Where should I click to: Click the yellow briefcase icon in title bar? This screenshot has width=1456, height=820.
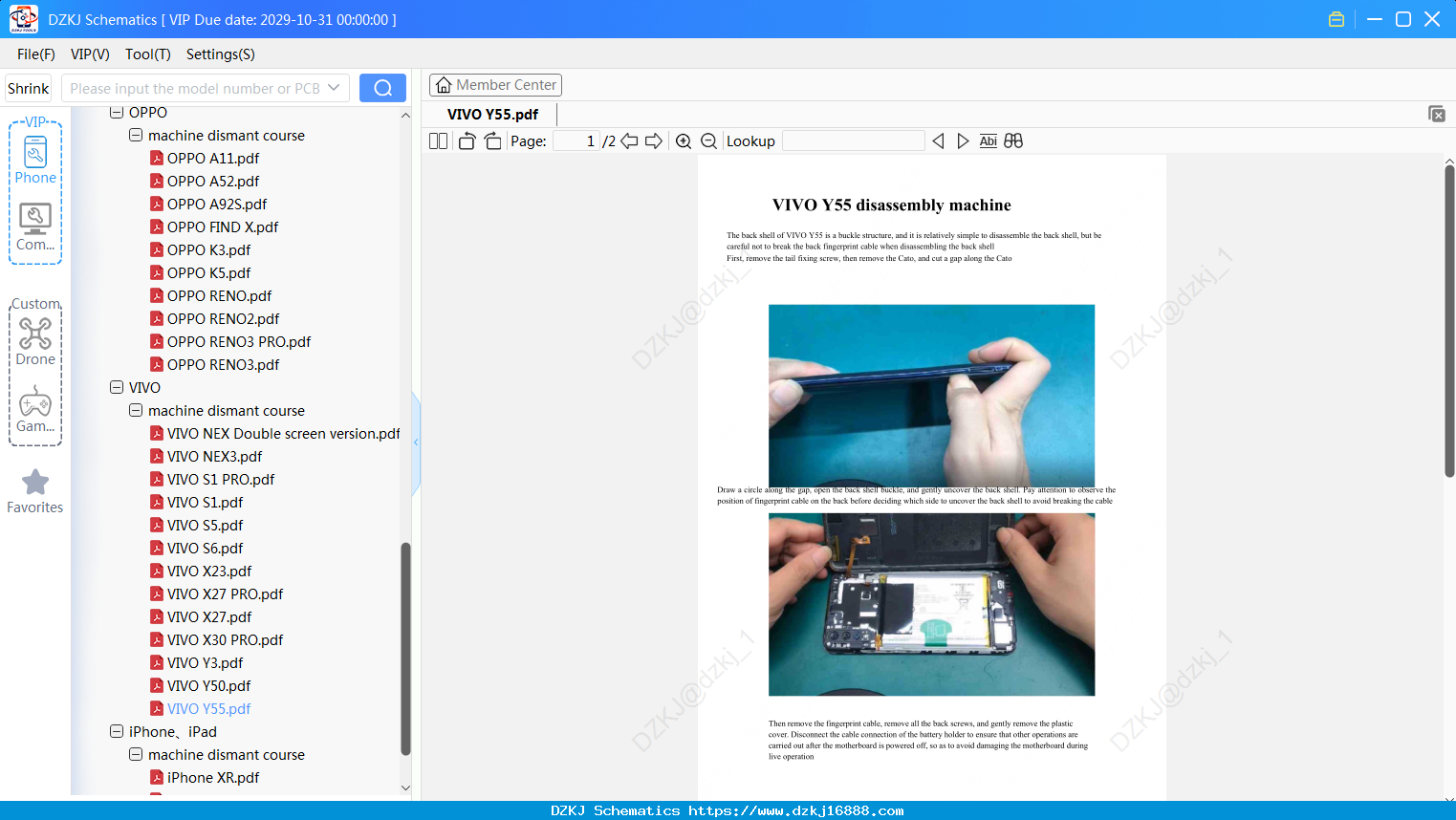click(x=1336, y=19)
